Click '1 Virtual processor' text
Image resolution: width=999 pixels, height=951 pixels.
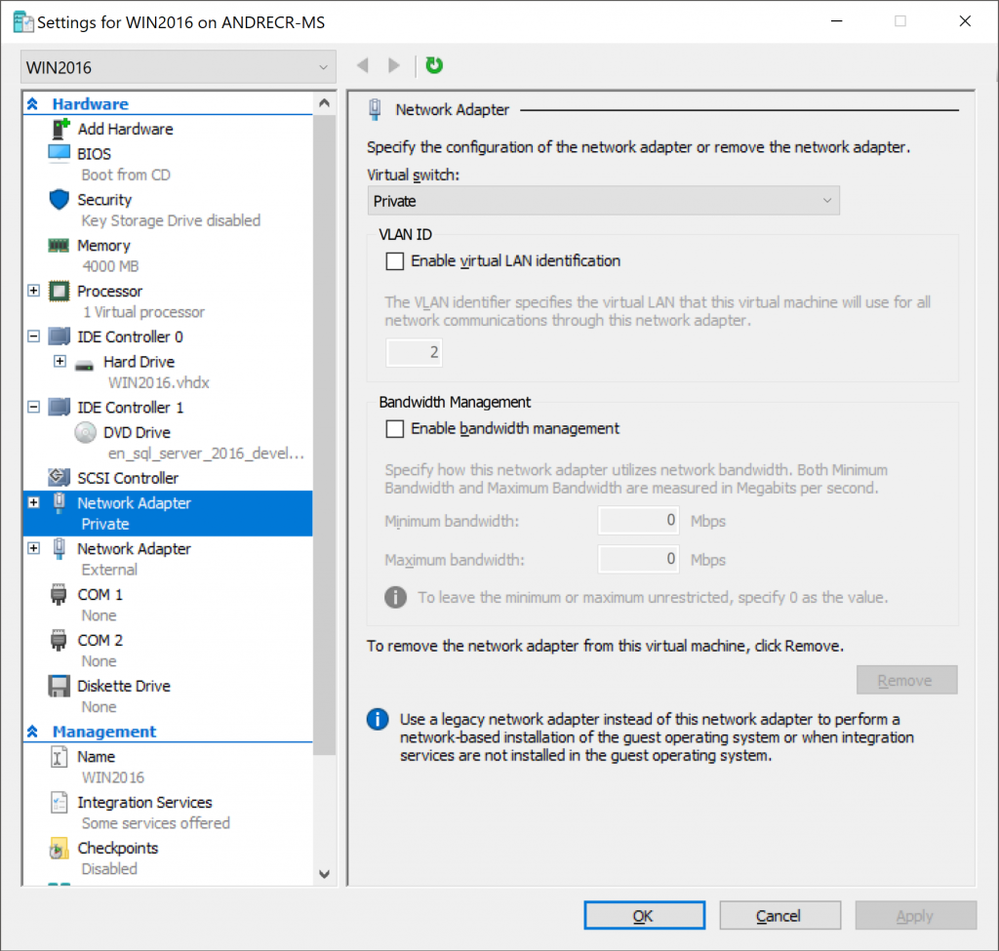pos(144,312)
